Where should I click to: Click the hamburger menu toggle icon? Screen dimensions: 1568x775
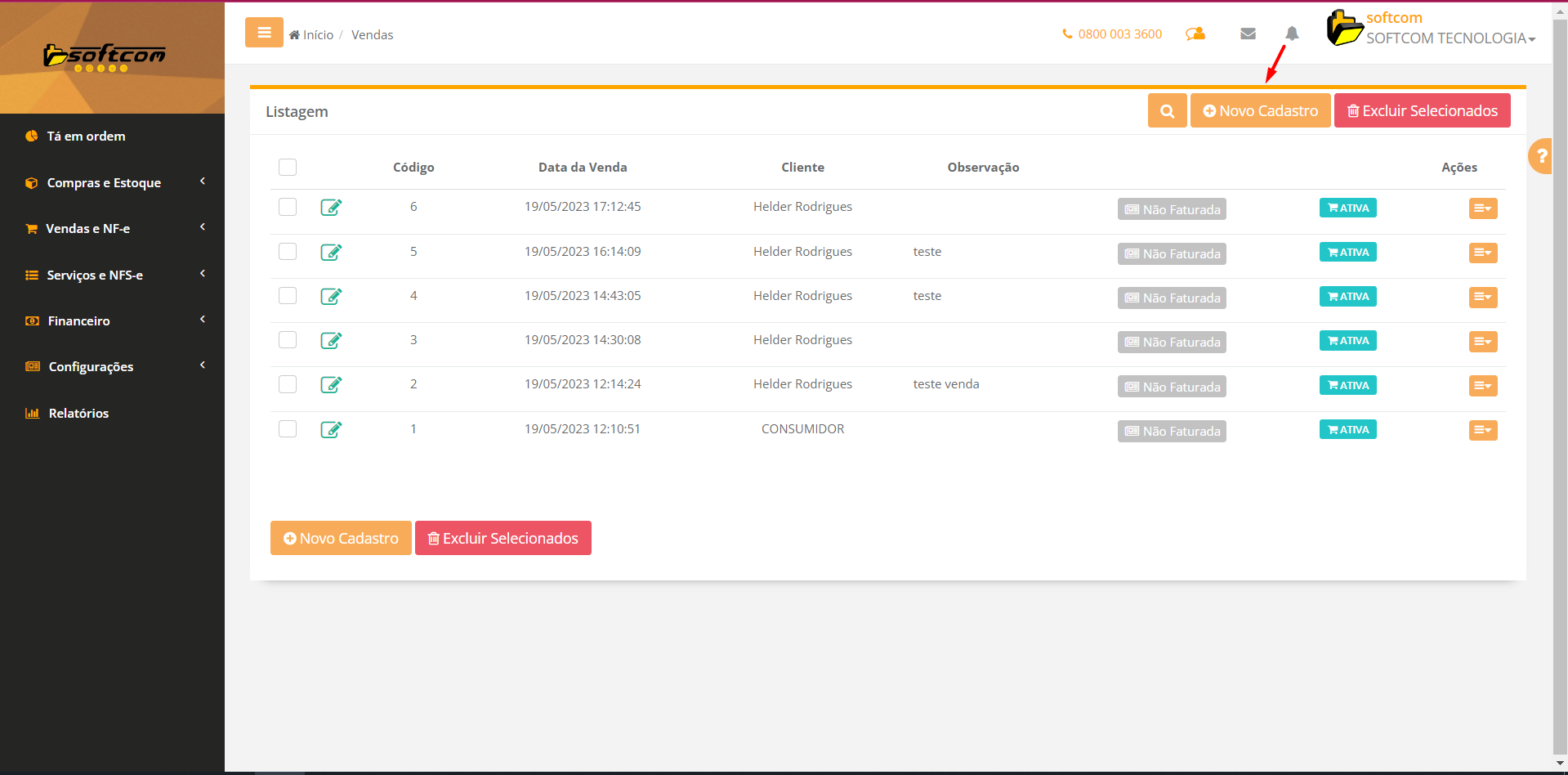[264, 33]
